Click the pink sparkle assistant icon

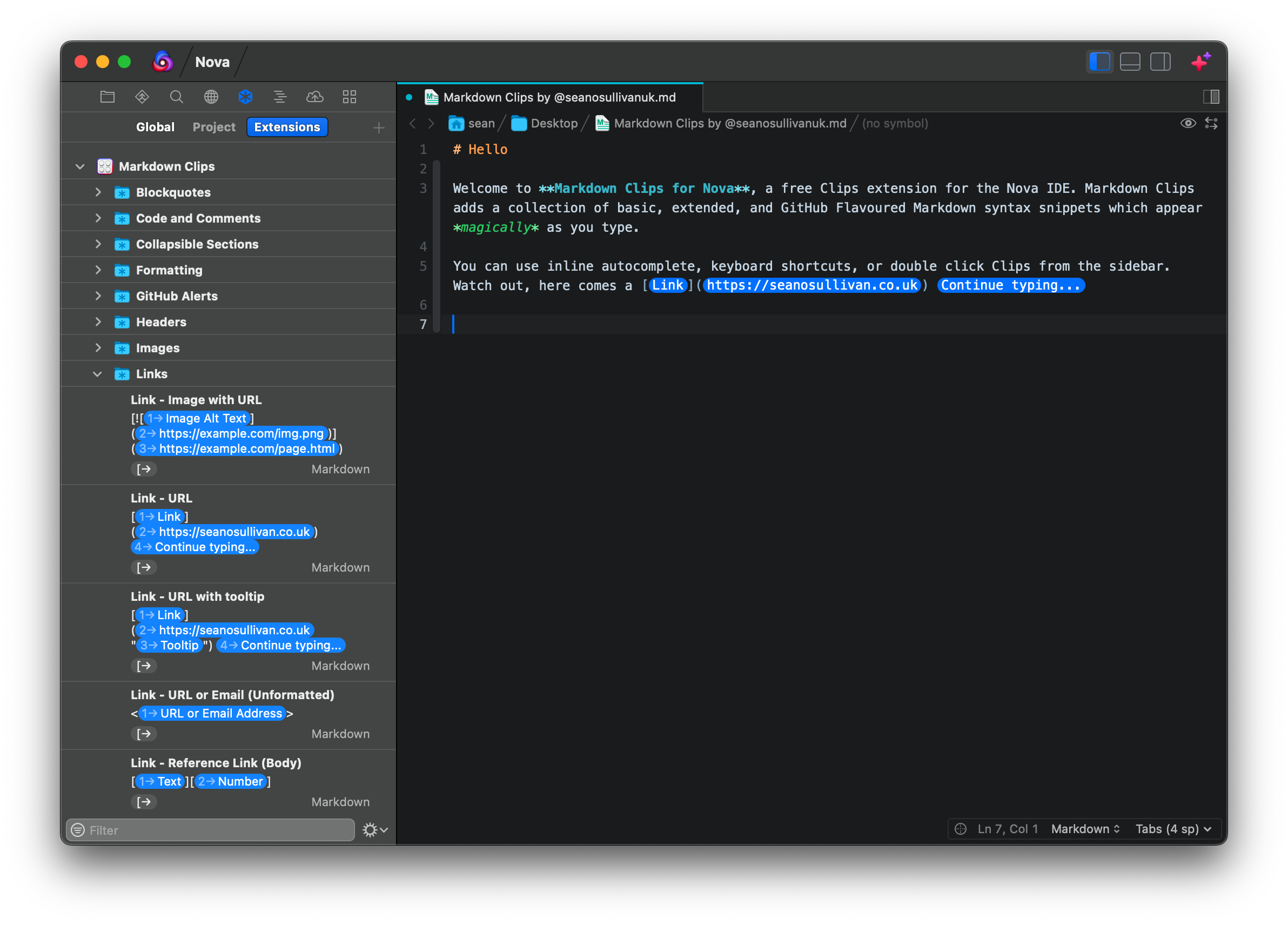(1201, 62)
